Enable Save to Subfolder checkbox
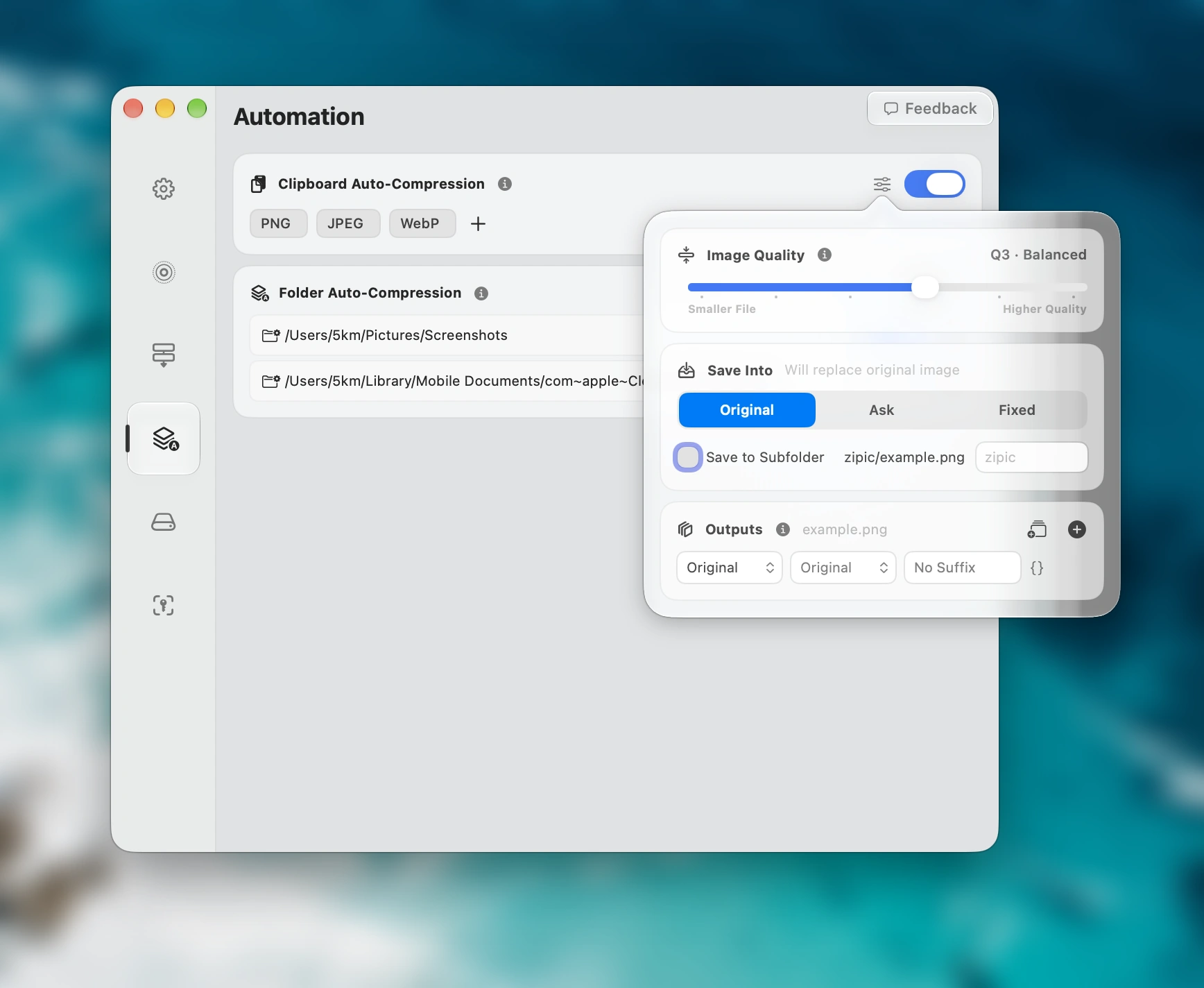 688,457
